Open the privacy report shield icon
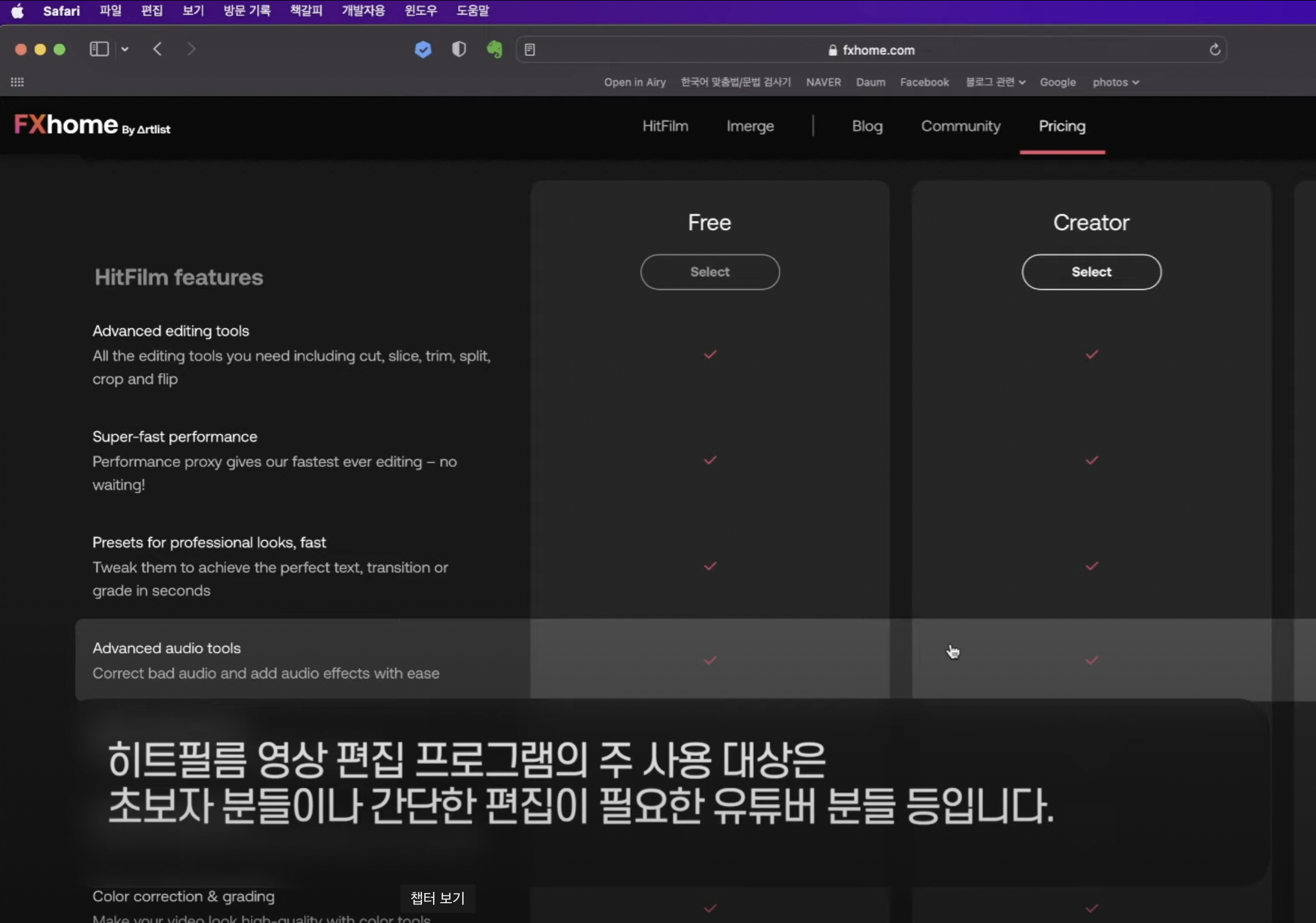 459,50
